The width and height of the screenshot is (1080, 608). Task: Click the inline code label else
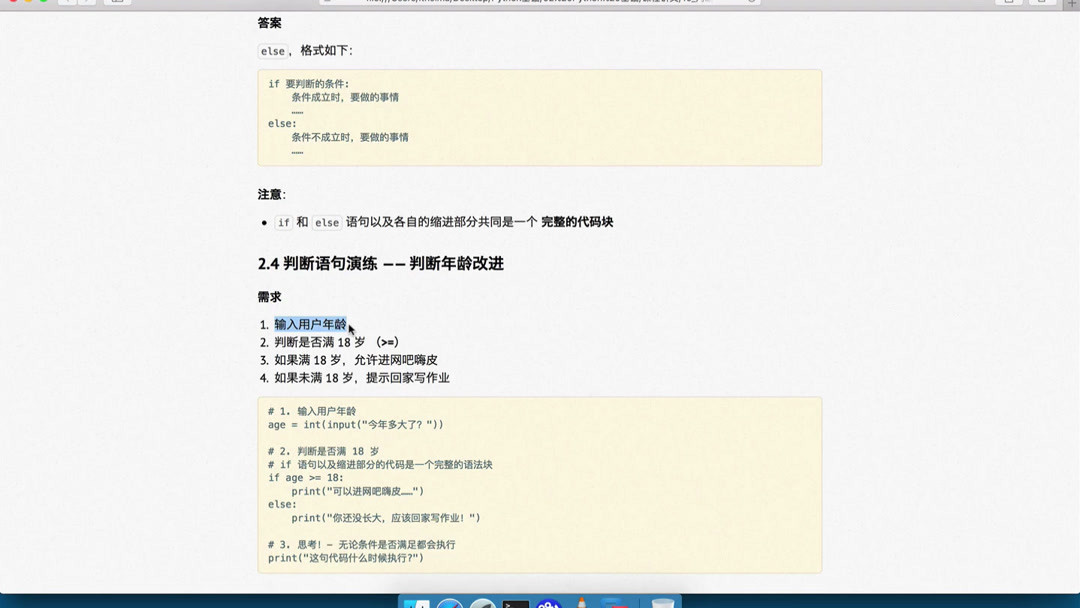tap(271, 51)
